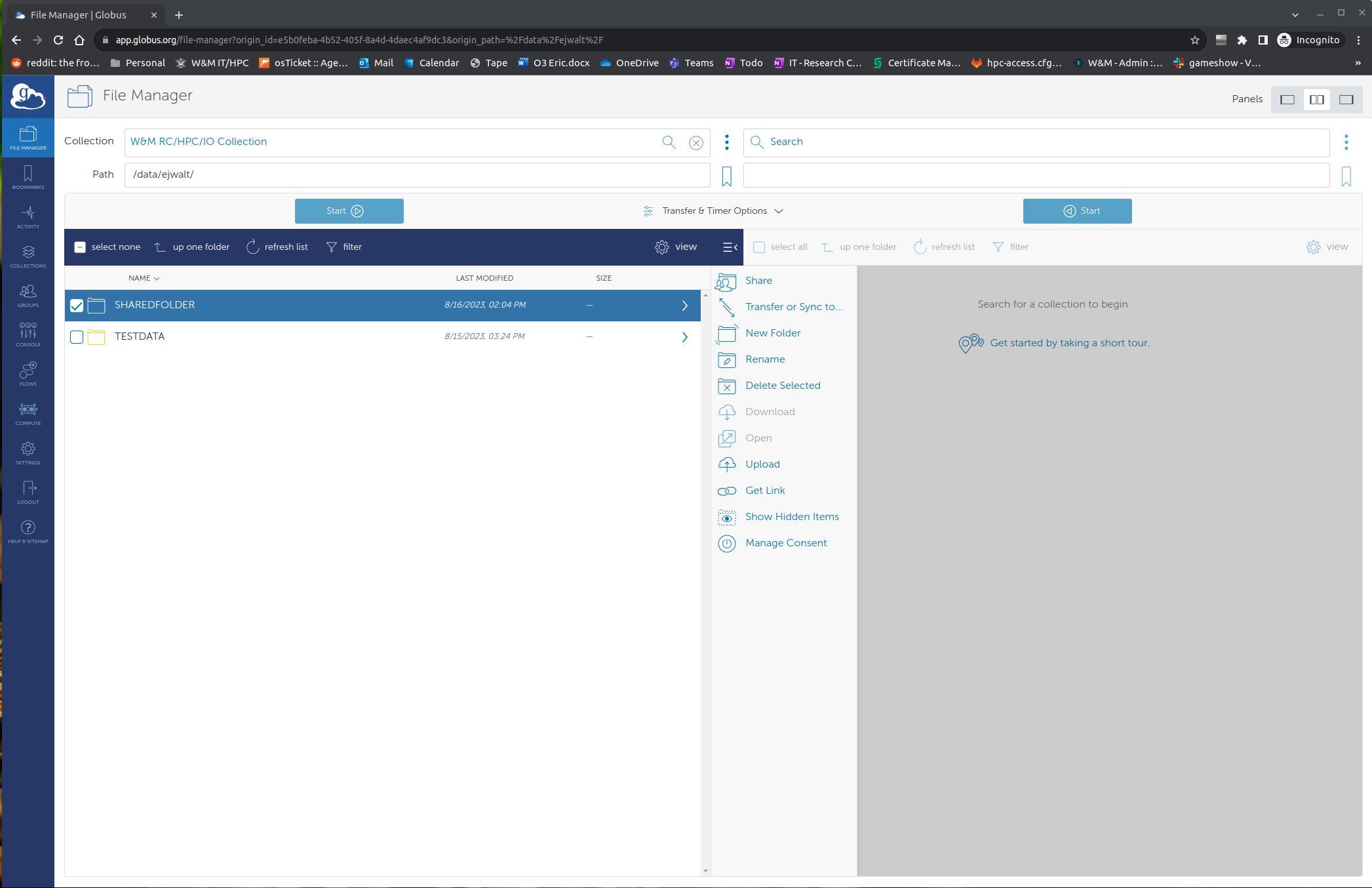Switch to single-panel layout
This screenshot has height=888, width=1372.
1287,100
